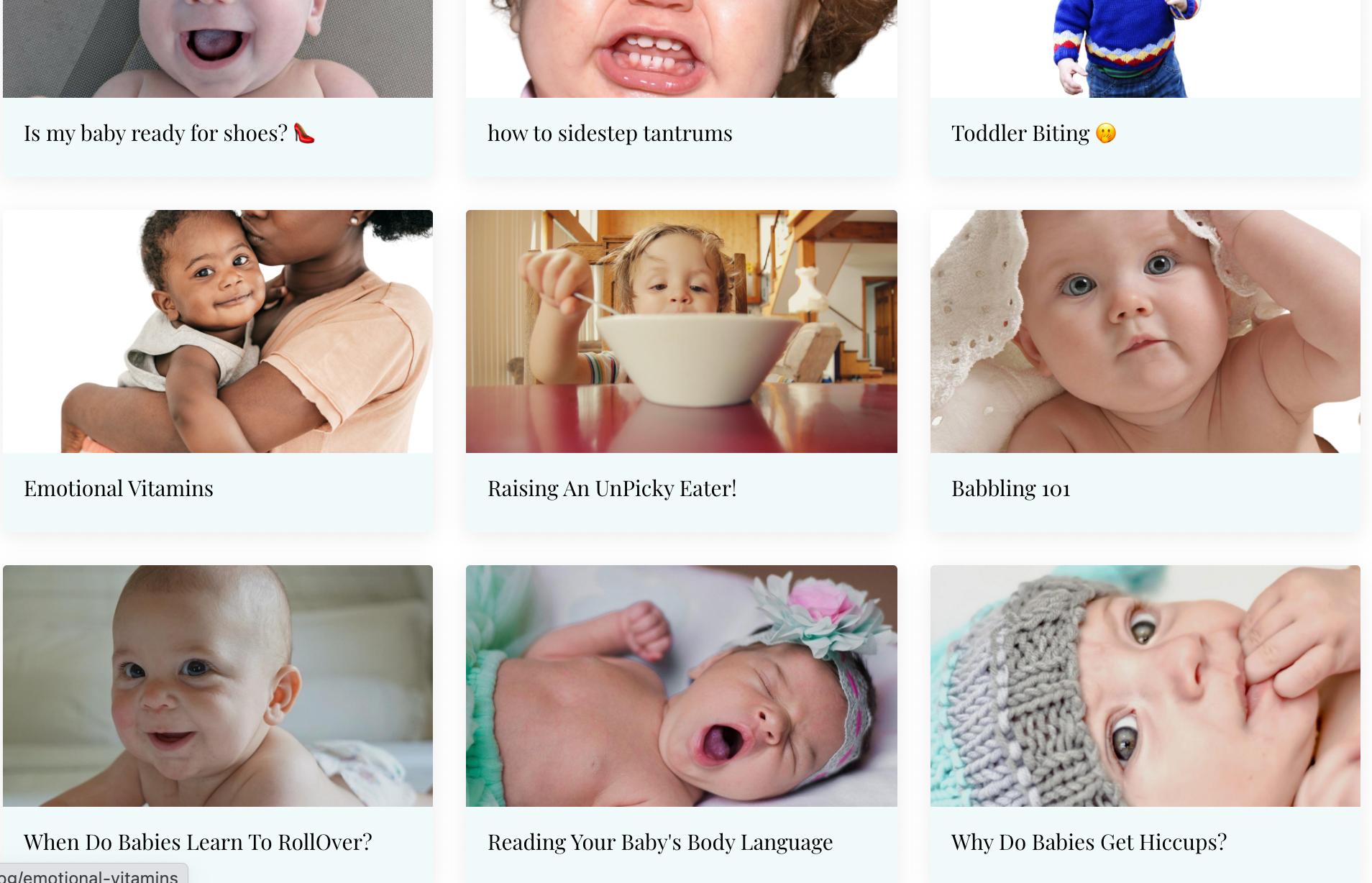The height and width of the screenshot is (883, 1372).
Task: Select the laughing baby photo above shoes post
Action: coord(218,49)
